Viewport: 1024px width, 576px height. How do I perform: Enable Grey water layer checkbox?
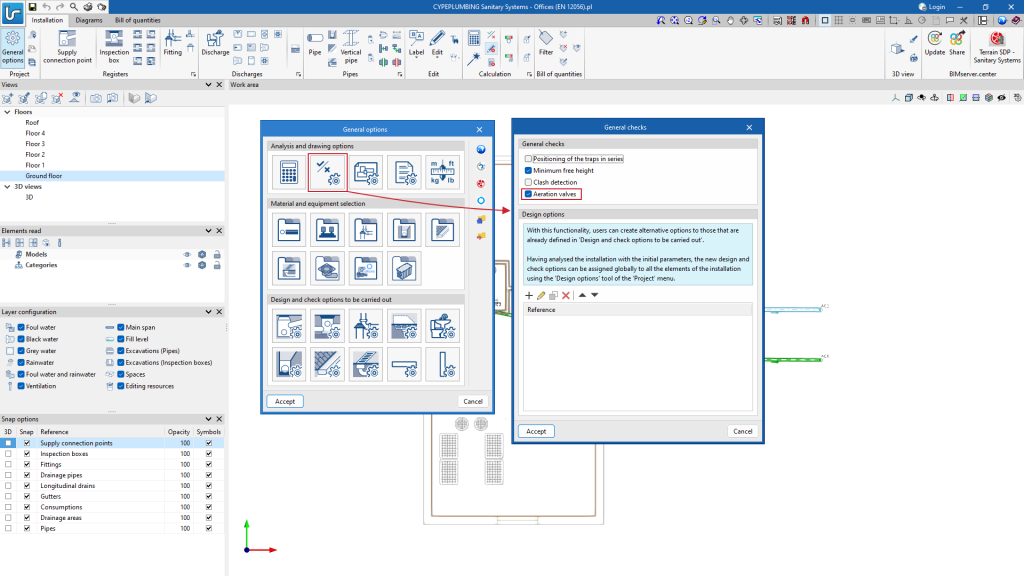(x=21, y=351)
